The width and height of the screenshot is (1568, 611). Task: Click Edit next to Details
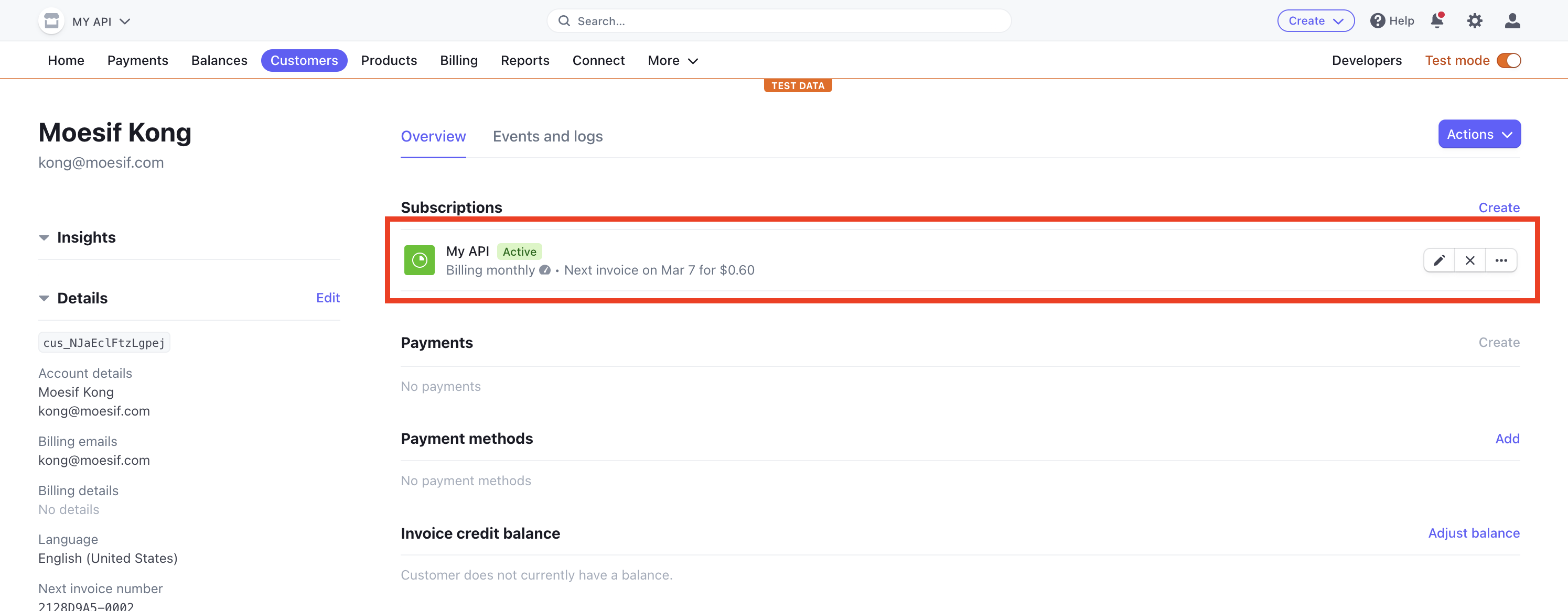tap(327, 297)
